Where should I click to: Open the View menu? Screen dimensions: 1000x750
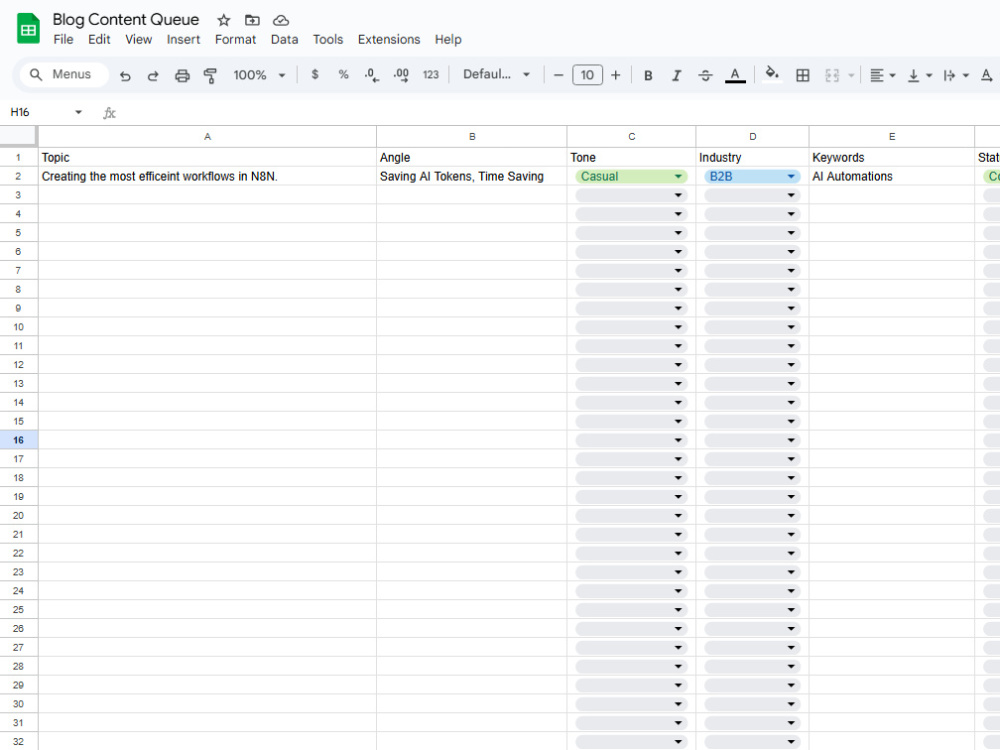pos(138,40)
